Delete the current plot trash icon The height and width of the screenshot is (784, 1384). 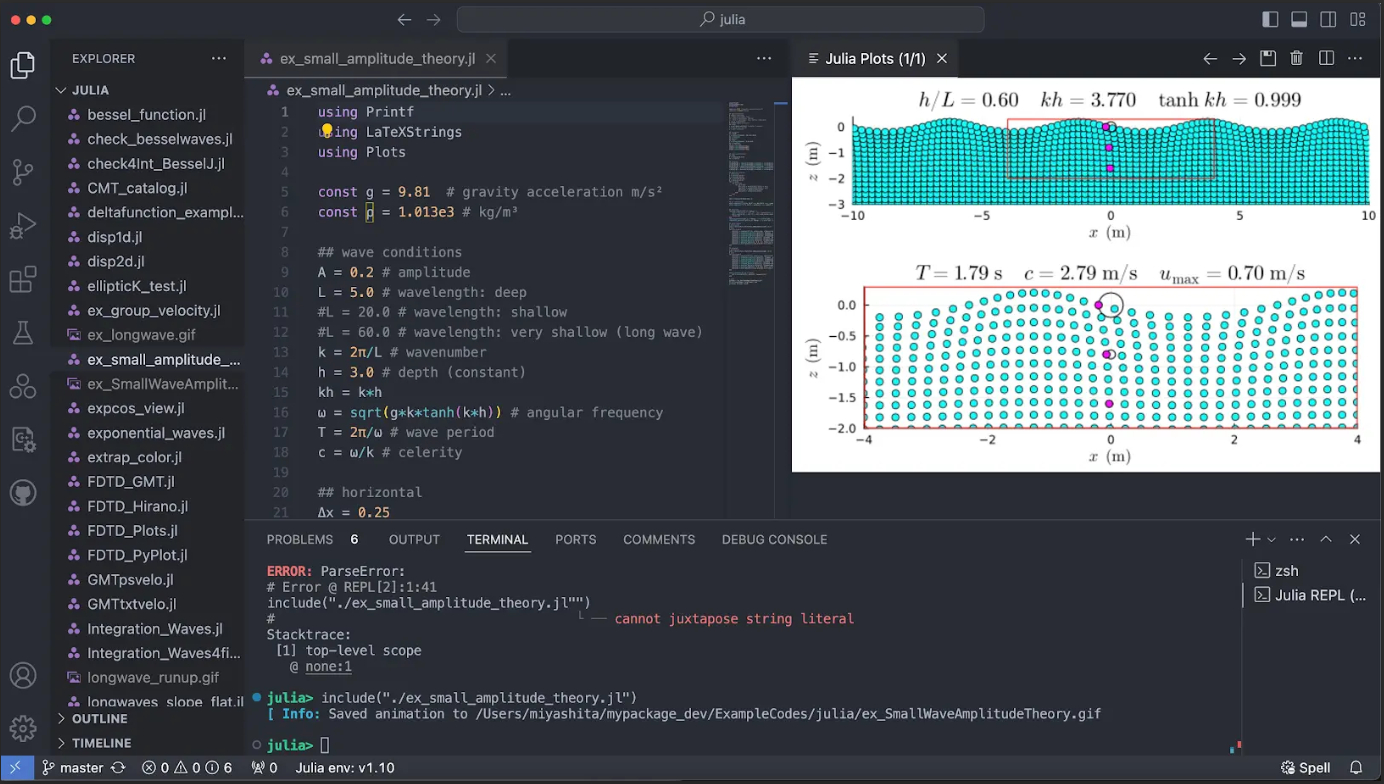[x=1297, y=59]
